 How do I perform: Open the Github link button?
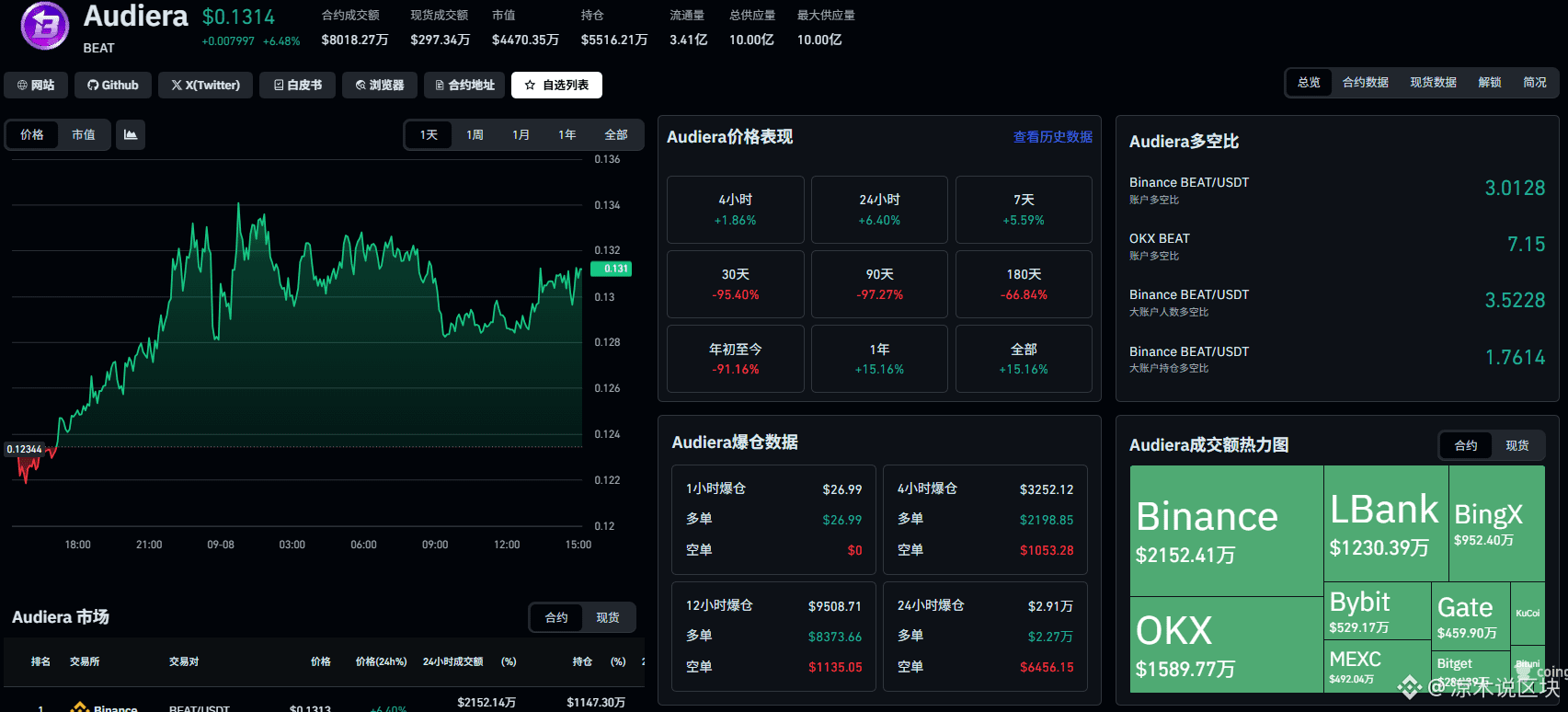click(113, 85)
